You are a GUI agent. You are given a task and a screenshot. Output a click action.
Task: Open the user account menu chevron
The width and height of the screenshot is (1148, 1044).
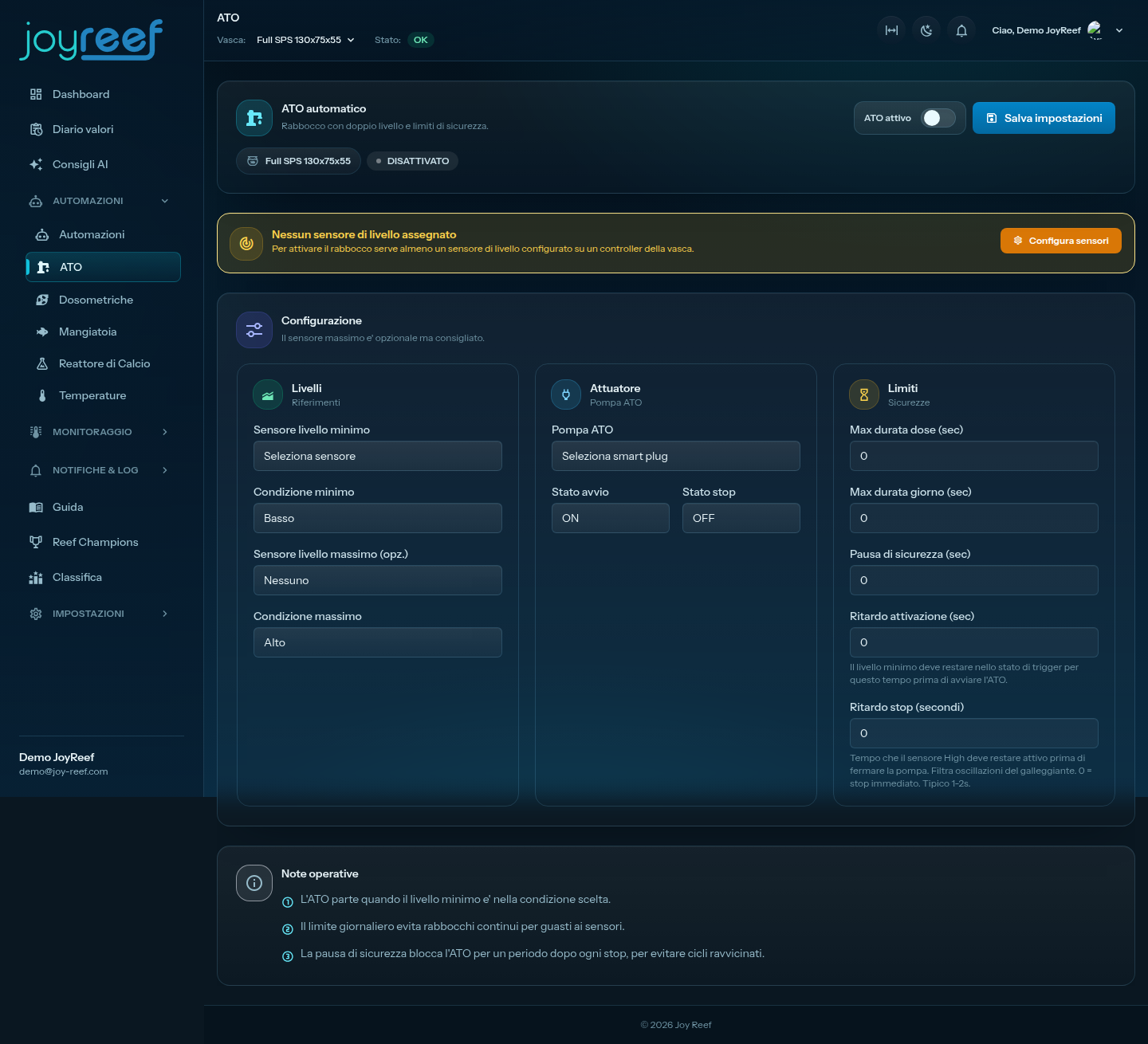coord(1119,30)
